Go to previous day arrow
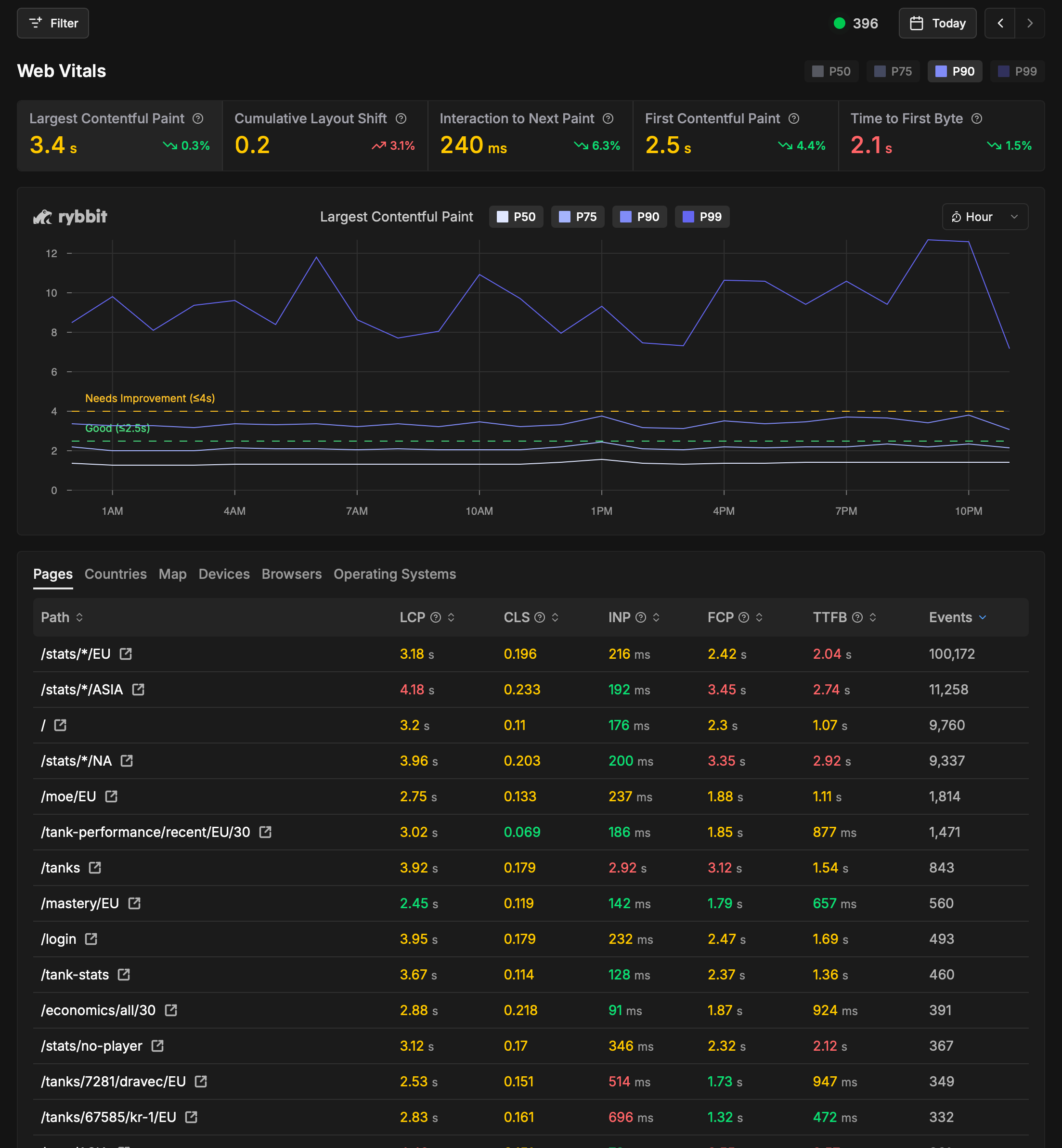This screenshot has height=1148, width=1062. [x=1000, y=23]
